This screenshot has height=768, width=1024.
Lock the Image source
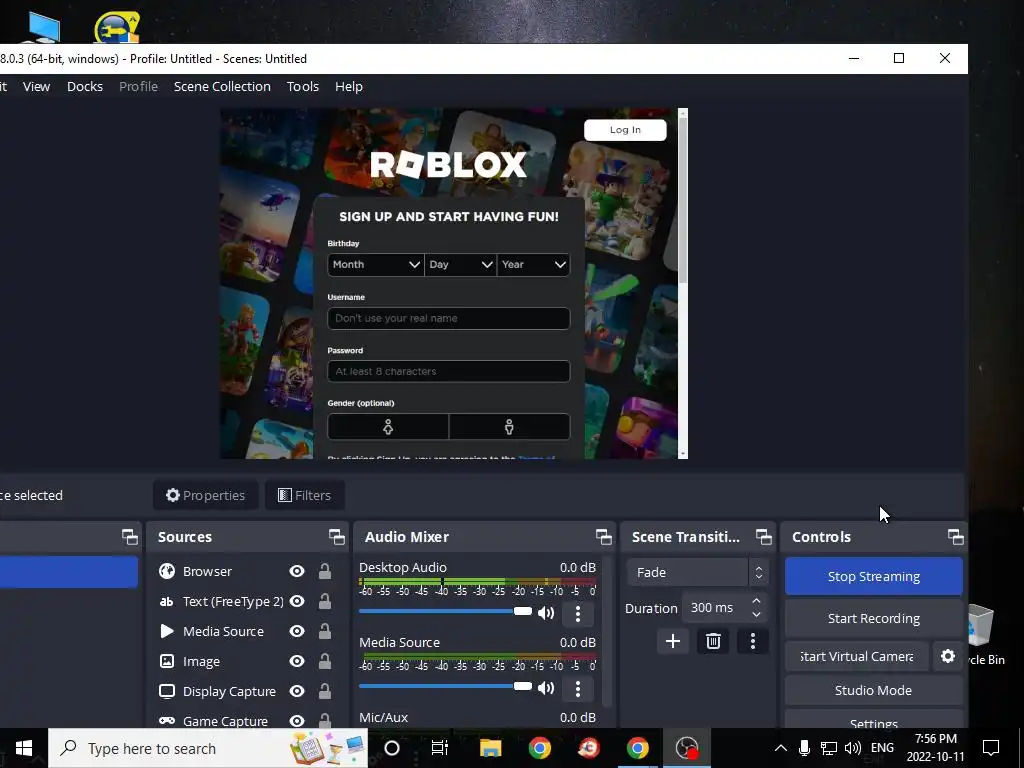click(x=325, y=662)
